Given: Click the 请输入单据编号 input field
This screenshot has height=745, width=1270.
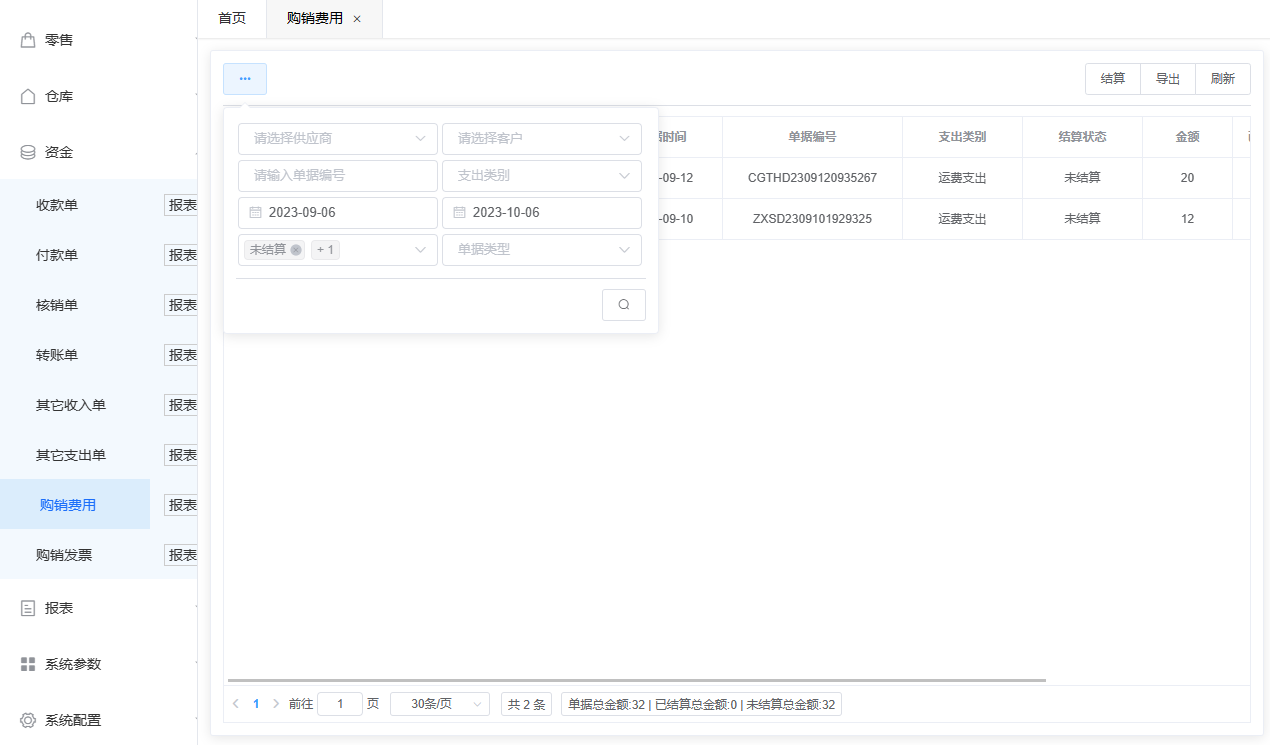Looking at the screenshot, I should point(337,175).
